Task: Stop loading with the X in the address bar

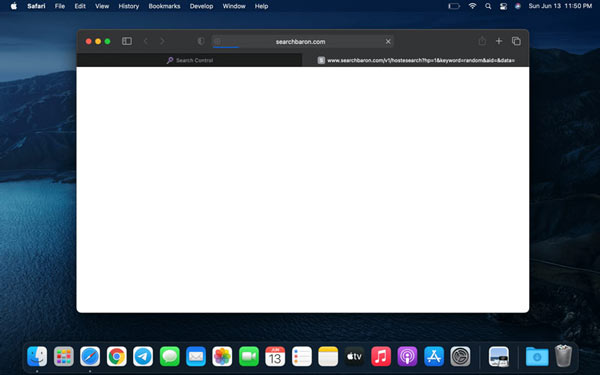Action: point(388,41)
